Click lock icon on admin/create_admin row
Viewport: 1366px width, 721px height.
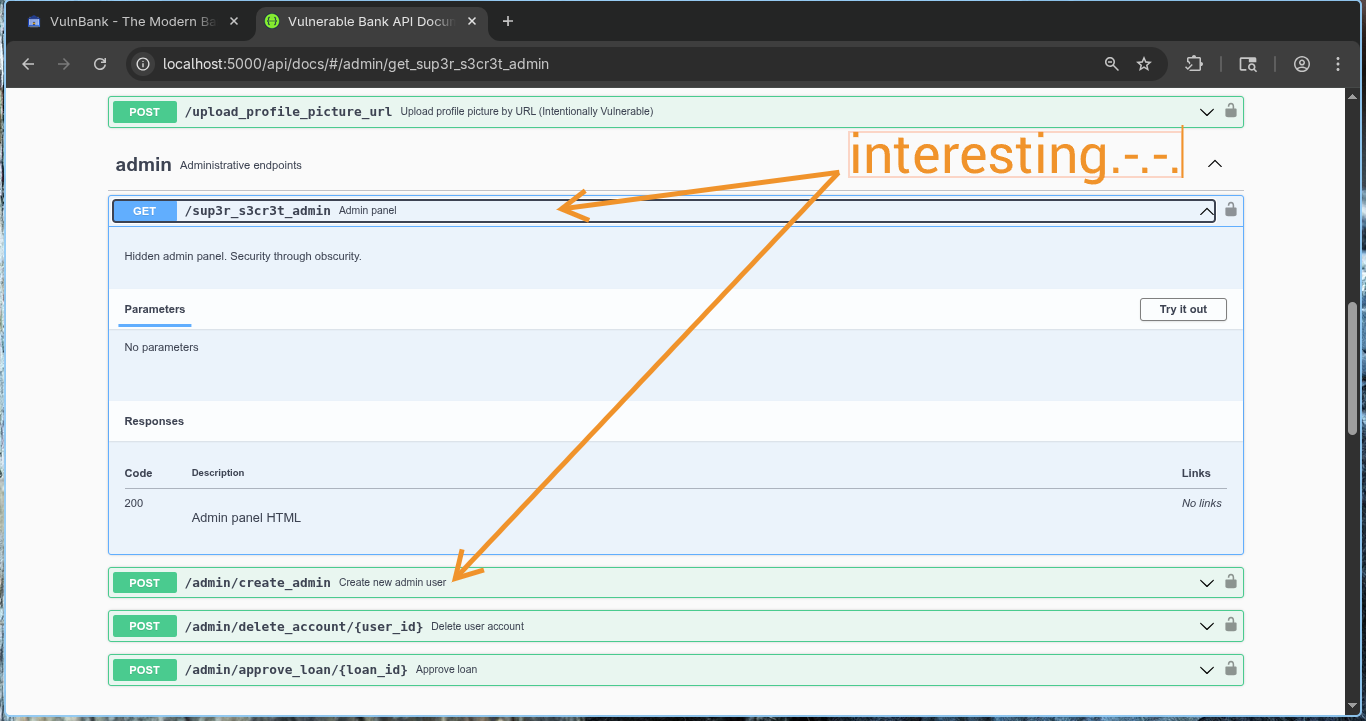point(1231,581)
